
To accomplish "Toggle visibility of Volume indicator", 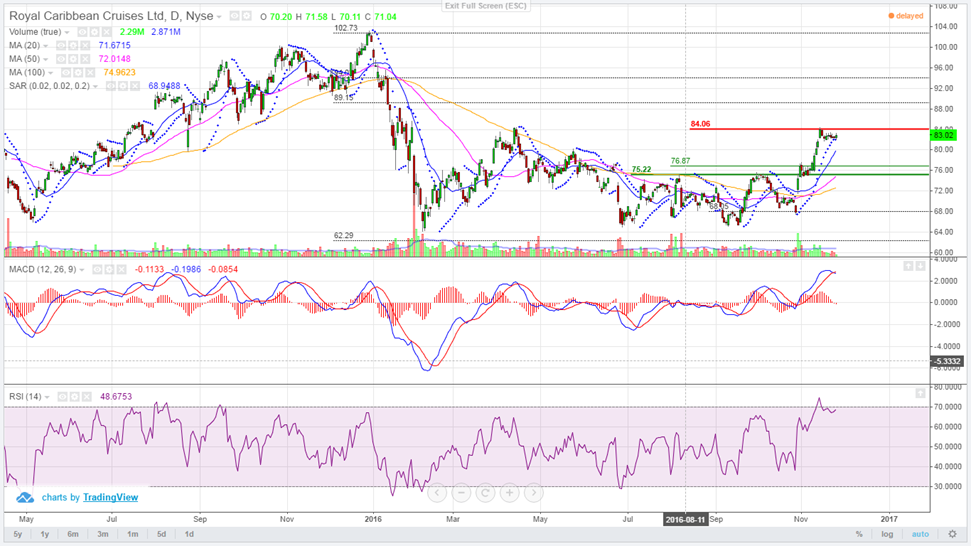I will click(82, 32).
